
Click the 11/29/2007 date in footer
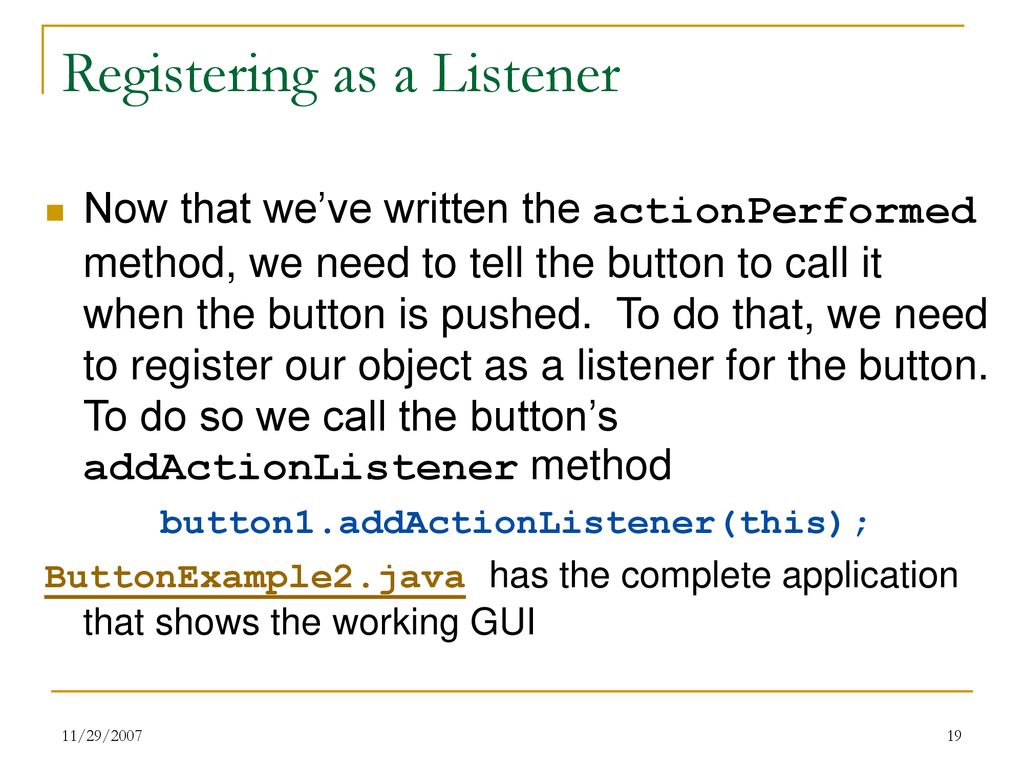coord(102,736)
